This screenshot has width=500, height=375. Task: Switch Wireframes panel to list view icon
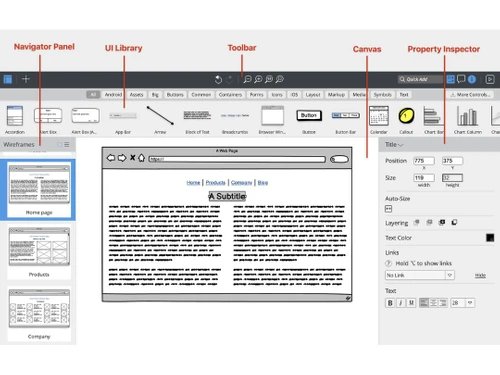67,144
